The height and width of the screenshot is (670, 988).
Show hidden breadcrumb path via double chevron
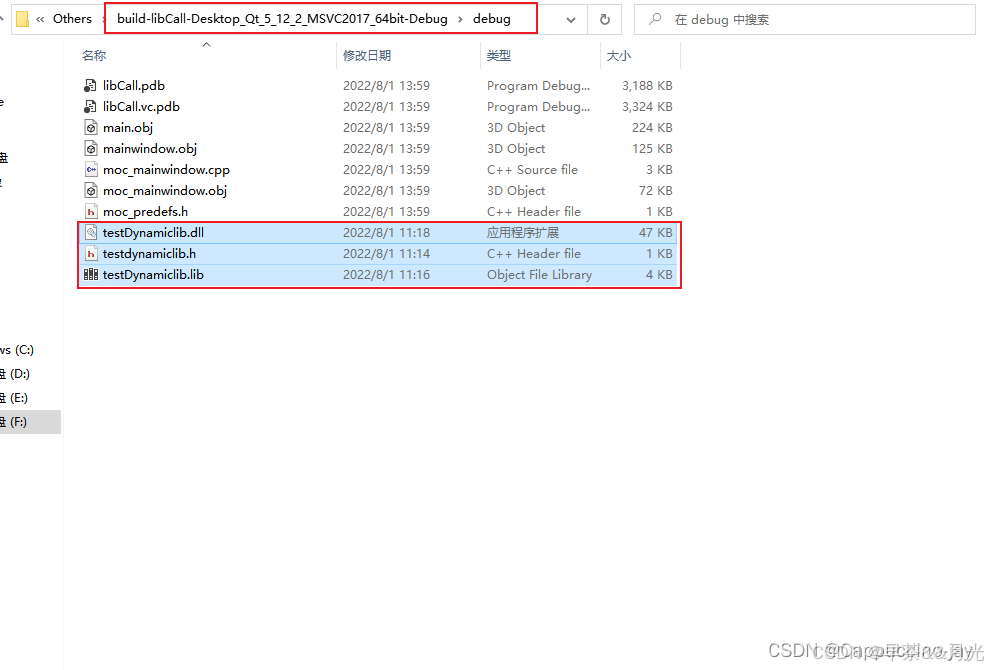40,20
